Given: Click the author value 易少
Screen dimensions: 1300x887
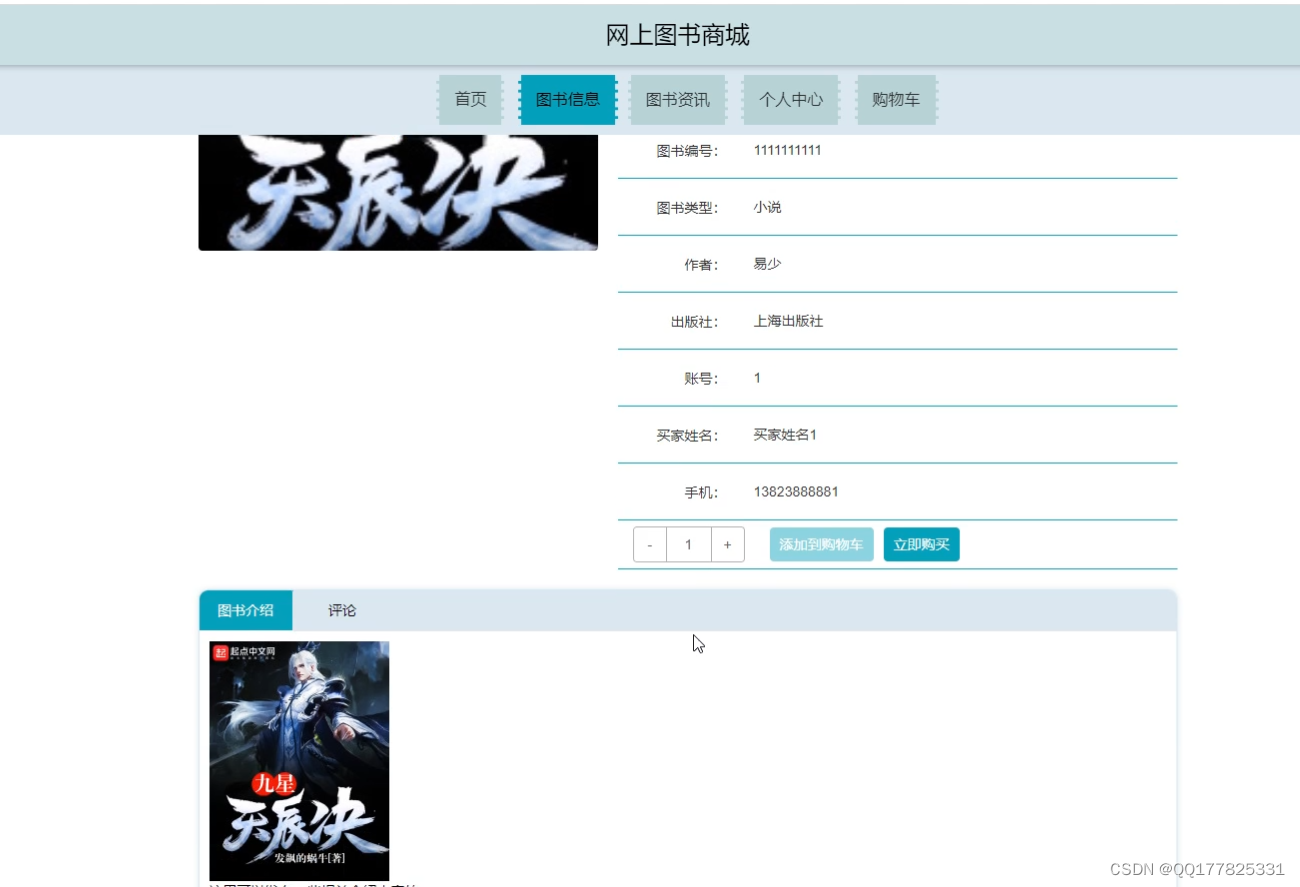Looking at the screenshot, I should coord(767,265).
